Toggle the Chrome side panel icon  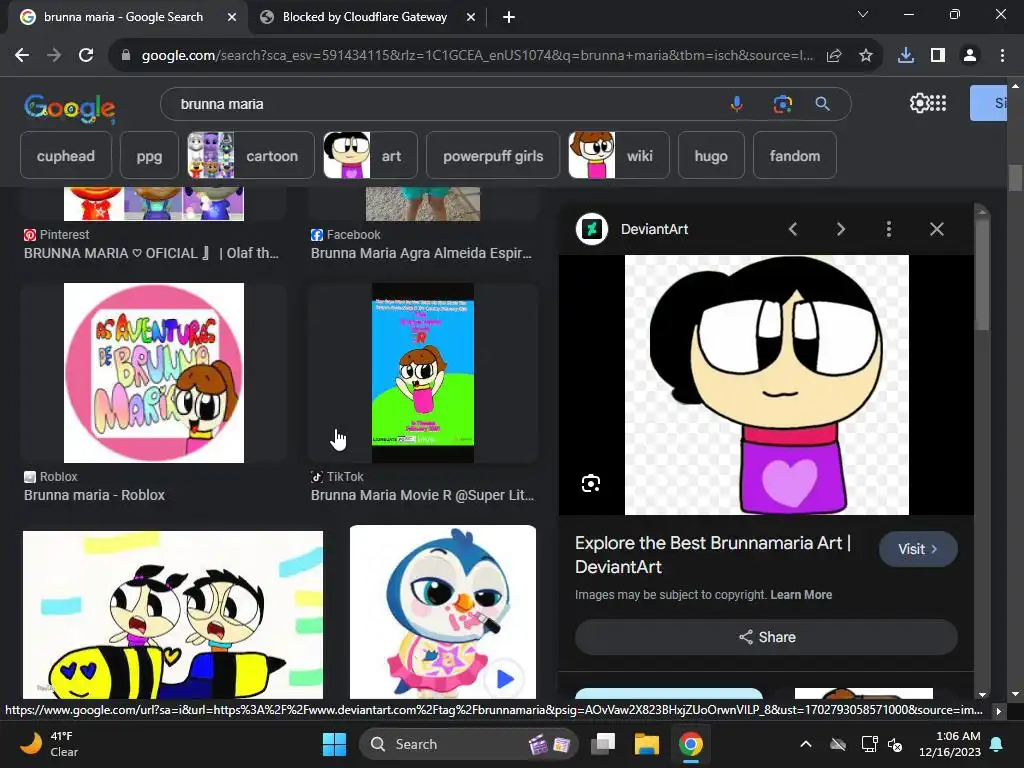coord(938,56)
